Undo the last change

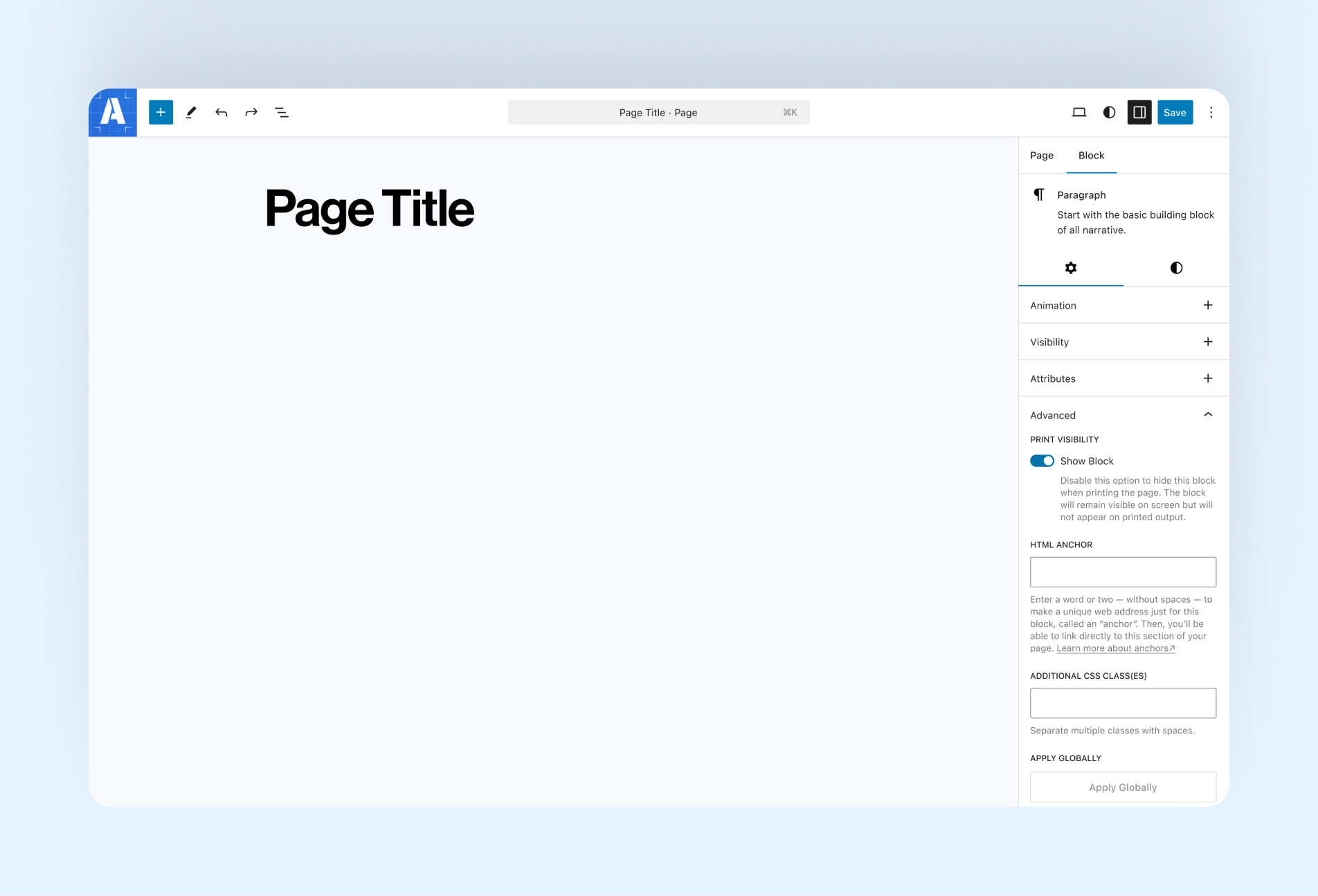click(222, 112)
